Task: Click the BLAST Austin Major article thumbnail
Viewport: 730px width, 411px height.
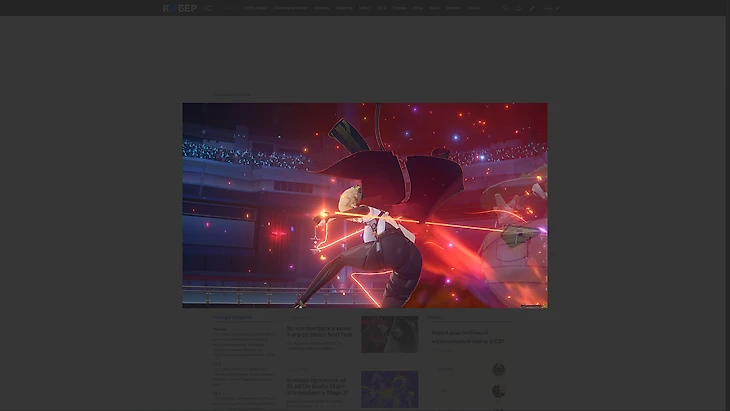Action: [389, 389]
